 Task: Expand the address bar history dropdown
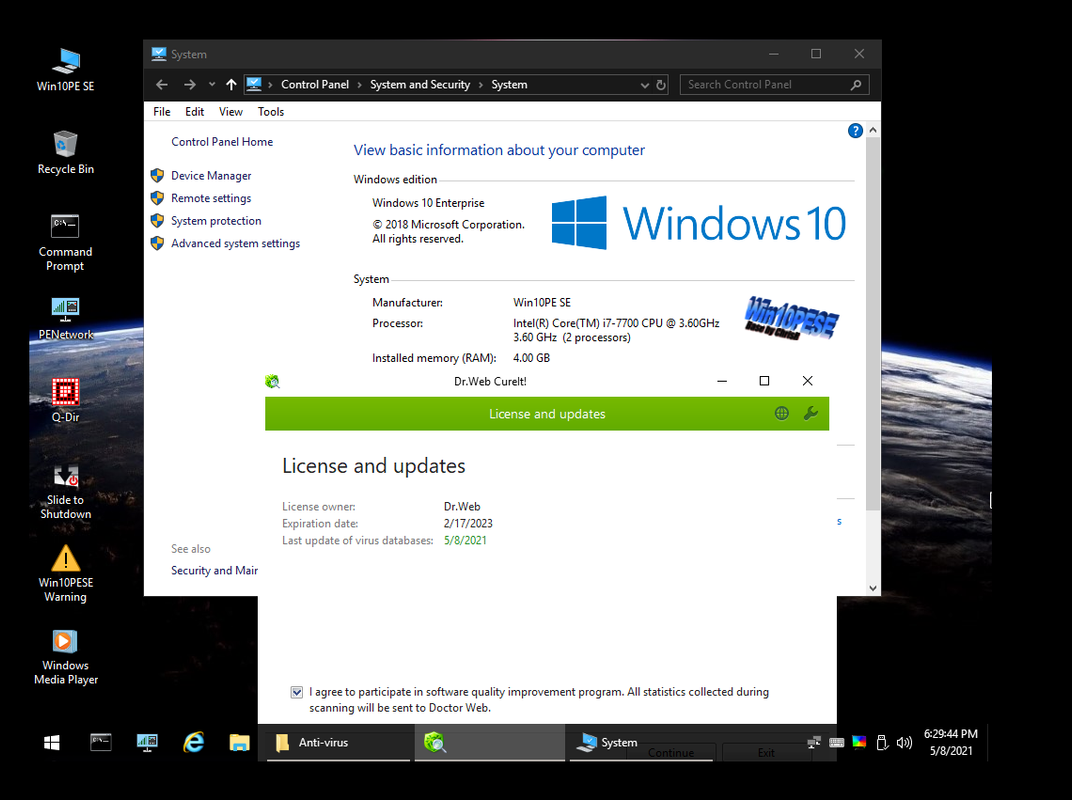point(644,85)
